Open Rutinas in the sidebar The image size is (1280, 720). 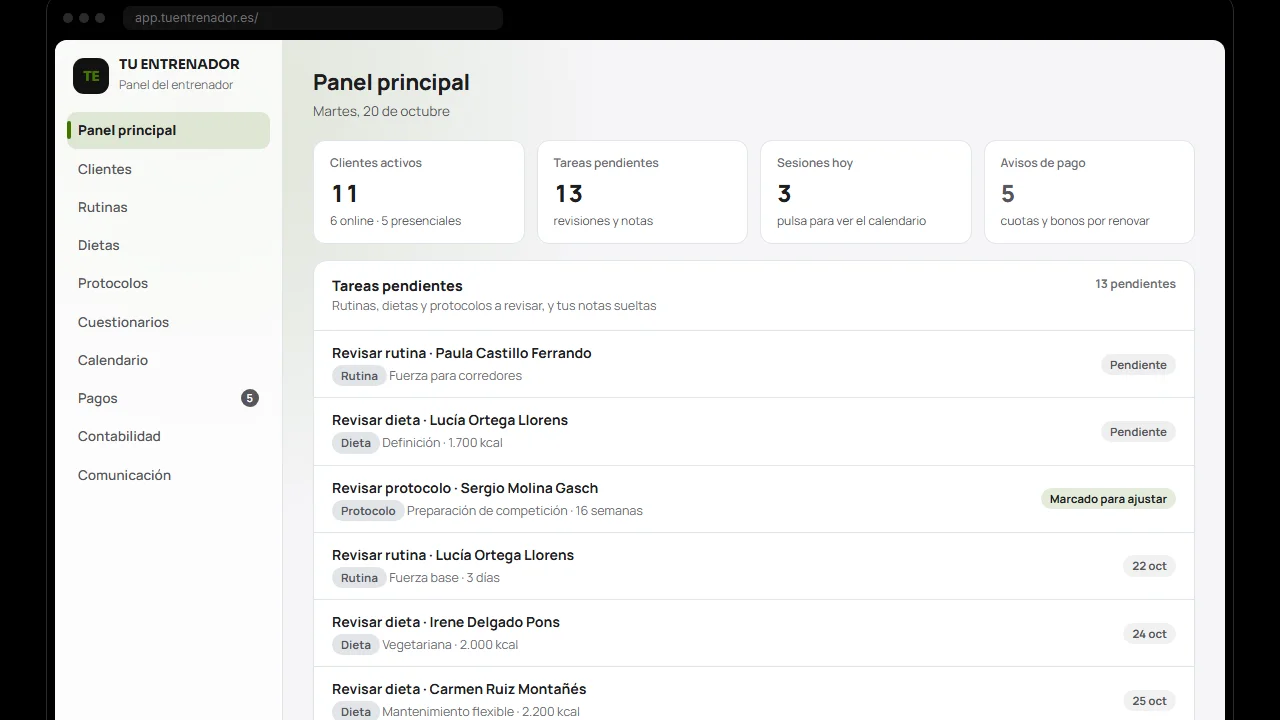pyautogui.click(x=168, y=207)
